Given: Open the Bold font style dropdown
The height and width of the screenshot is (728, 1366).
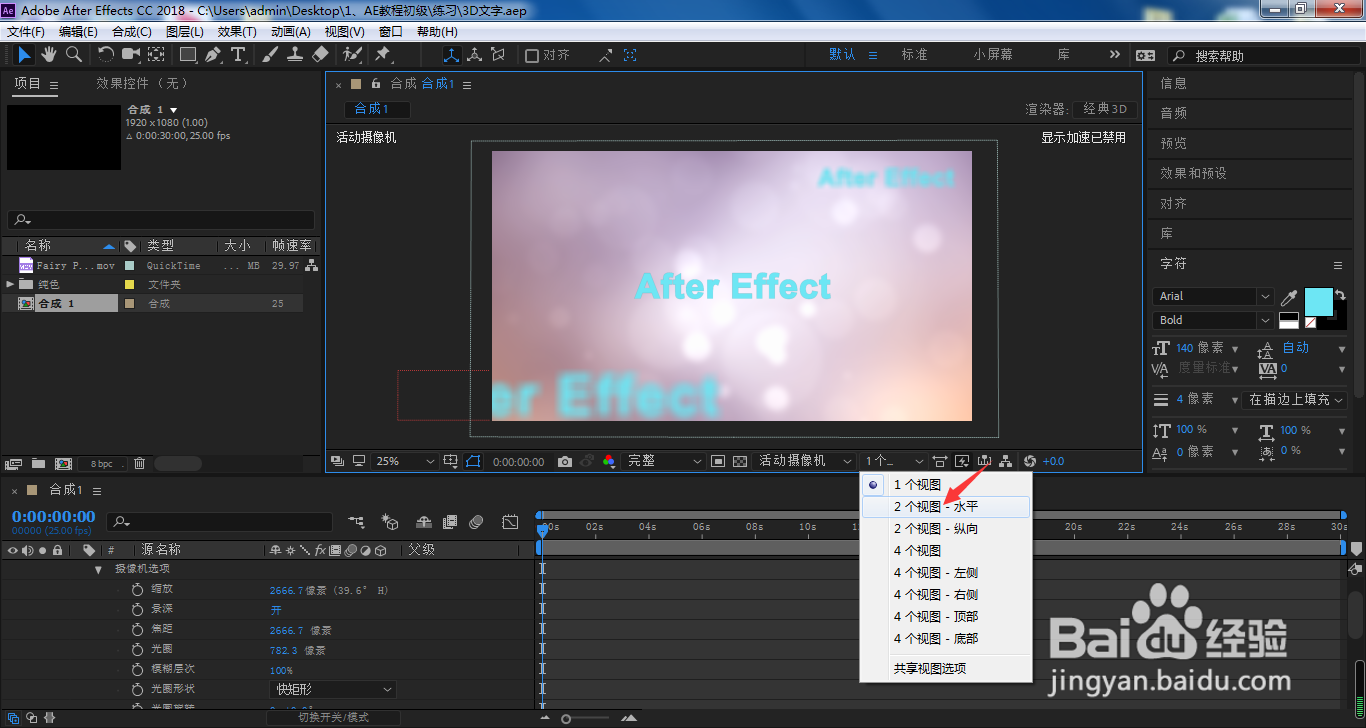Looking at the screenshot, I should [1213, 321].
